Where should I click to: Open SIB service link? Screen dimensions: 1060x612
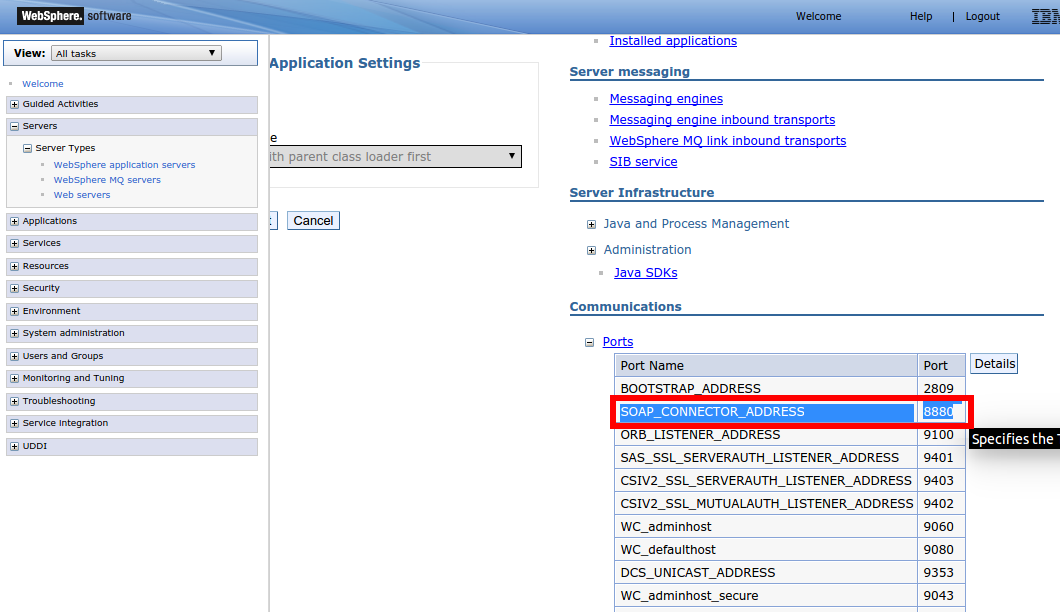click(643, 162)
